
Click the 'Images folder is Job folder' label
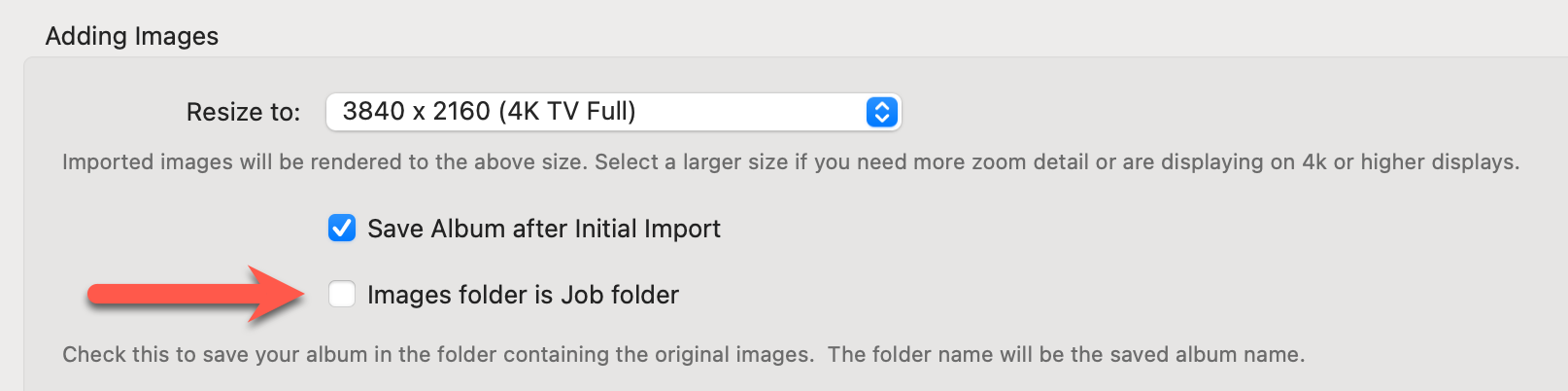point(523,295)
